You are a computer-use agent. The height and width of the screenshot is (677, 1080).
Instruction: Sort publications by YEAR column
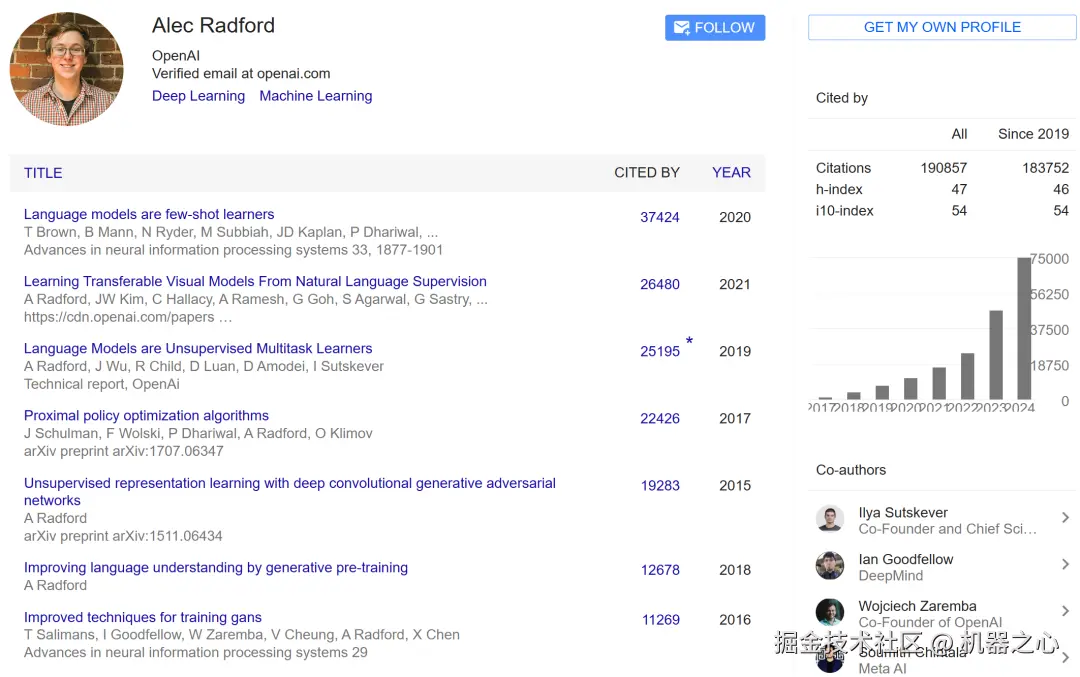(731, 173)
